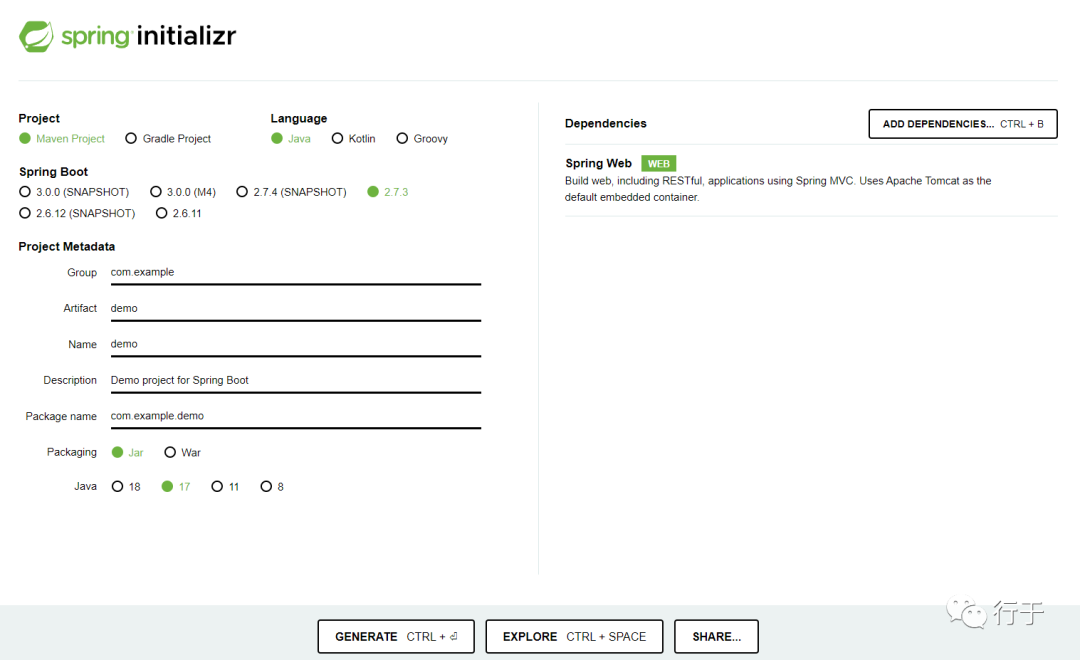Click the Spring Web description text

pos(778,189)
